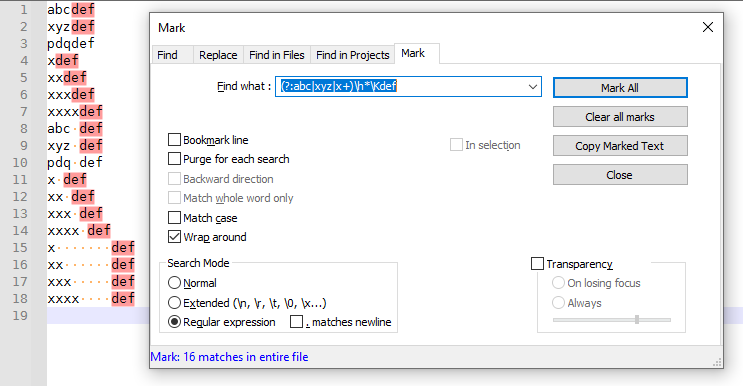Switch to the Find tab
743x386 pixels.
(168, 55)
